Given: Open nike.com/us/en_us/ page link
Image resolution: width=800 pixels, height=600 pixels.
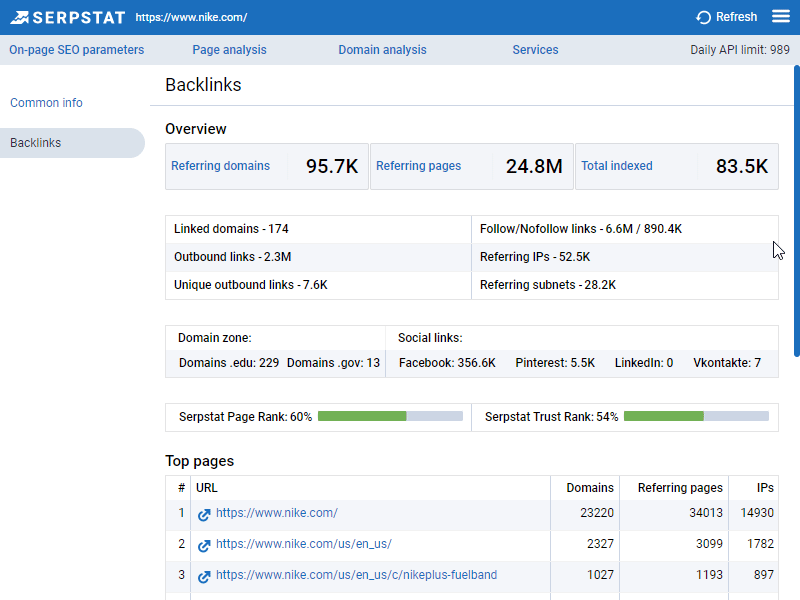Looking at the screenshot, I should tap(304, 544).
